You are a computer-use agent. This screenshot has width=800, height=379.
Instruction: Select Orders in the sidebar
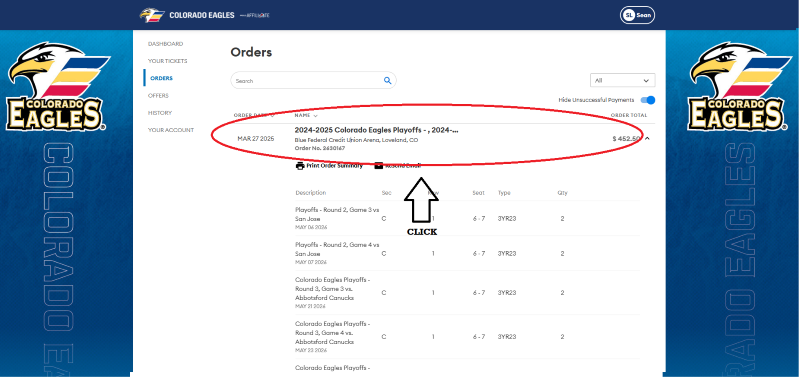pos(161,79)
